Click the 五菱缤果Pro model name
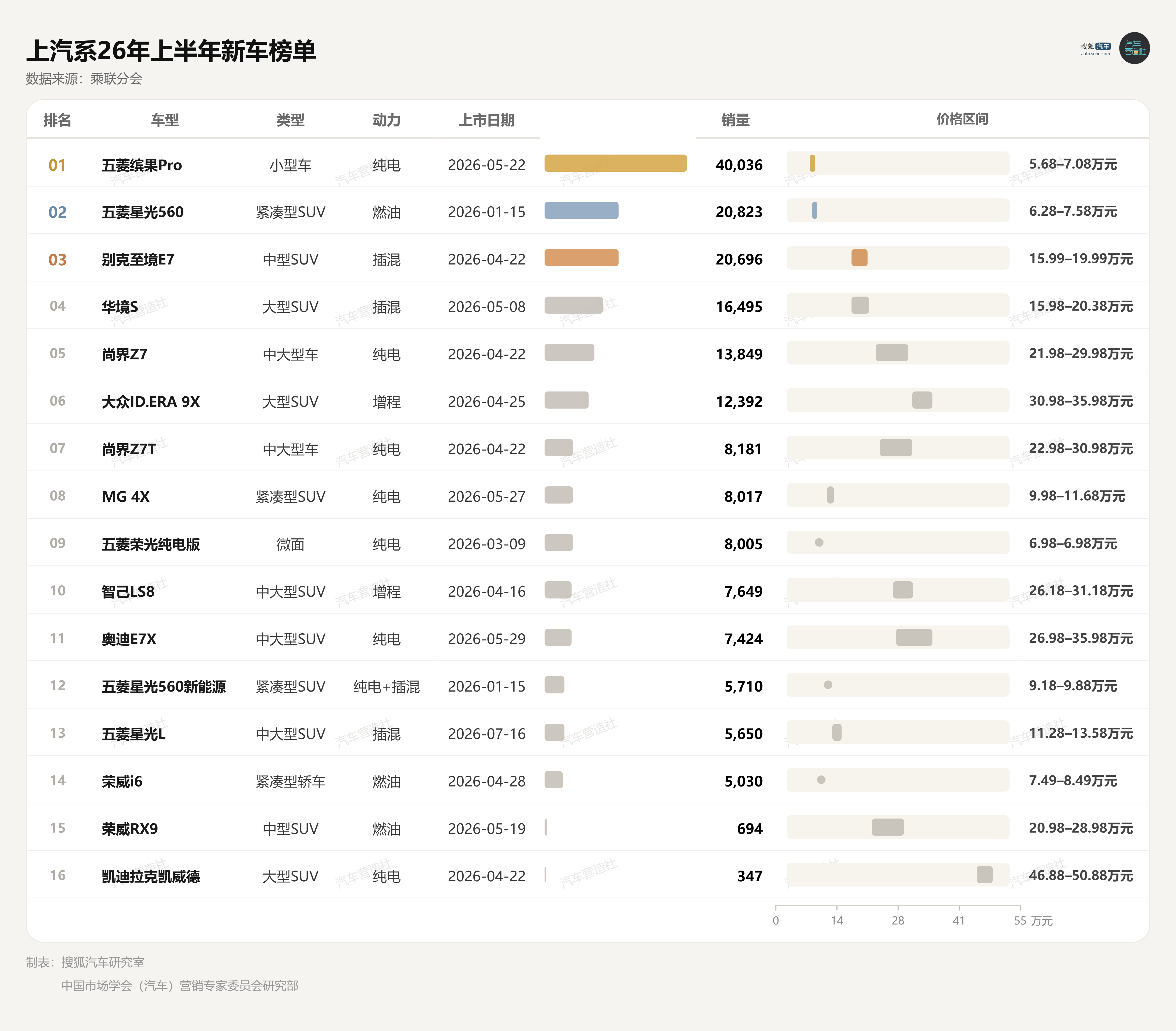Viewport: 1176px width, 1031px height. [x=142, y=166]
